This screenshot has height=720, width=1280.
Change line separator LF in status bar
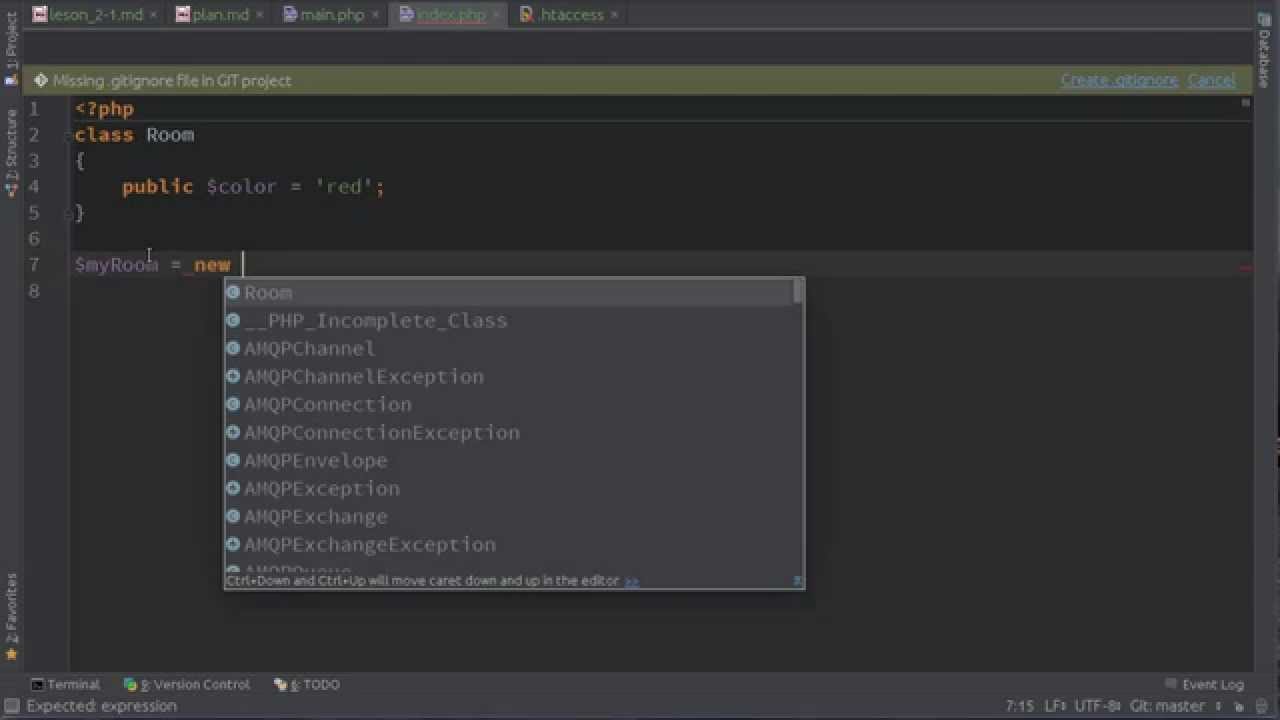coord(1055,706)
